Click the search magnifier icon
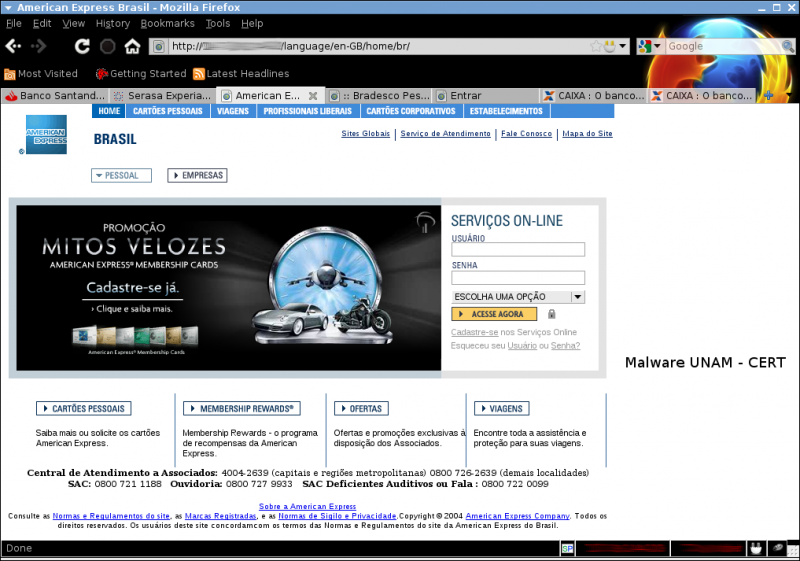 (788, 46)
